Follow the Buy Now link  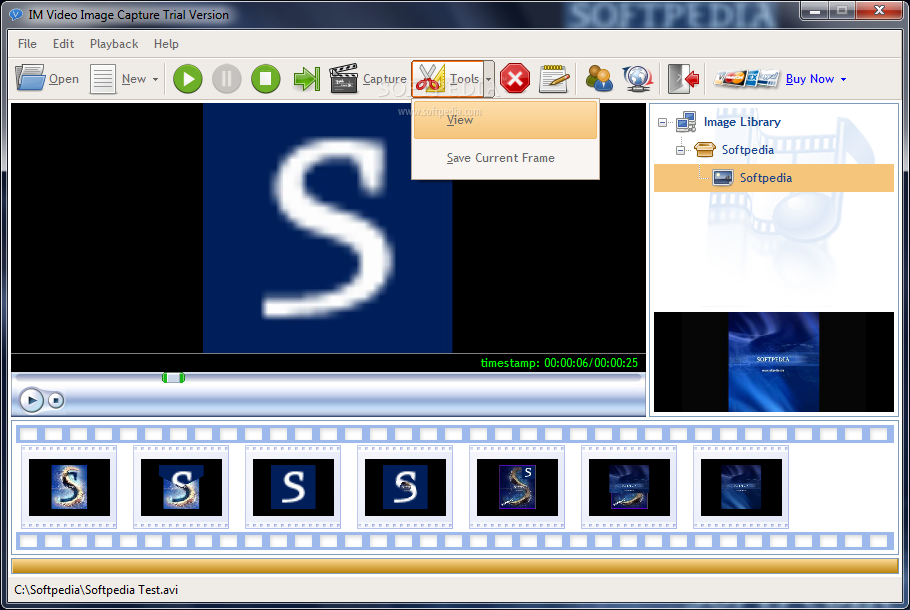(x=810, y=79)
